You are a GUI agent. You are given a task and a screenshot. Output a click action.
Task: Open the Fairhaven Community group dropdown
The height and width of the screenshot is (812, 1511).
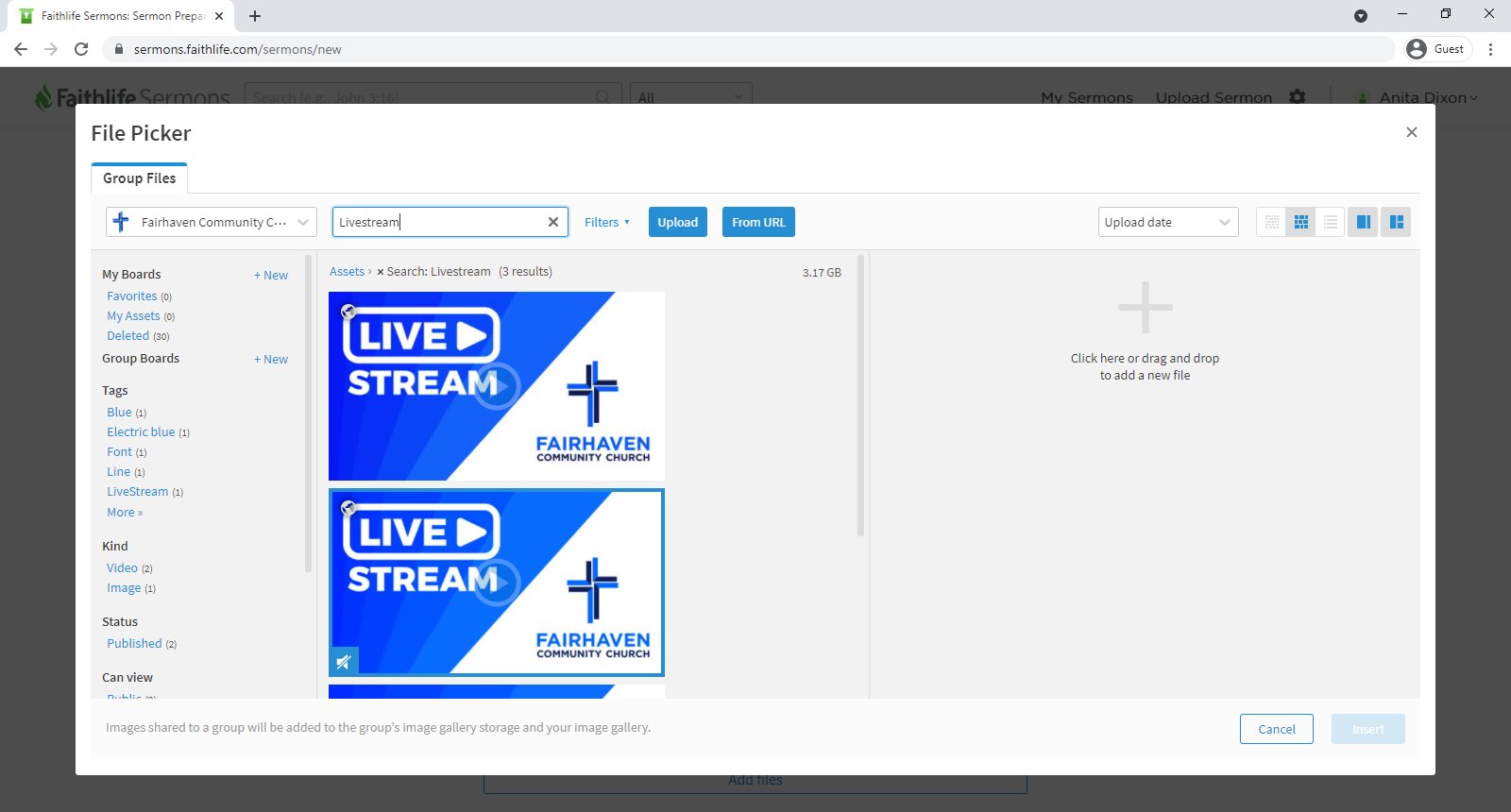(x=212, y=222)
